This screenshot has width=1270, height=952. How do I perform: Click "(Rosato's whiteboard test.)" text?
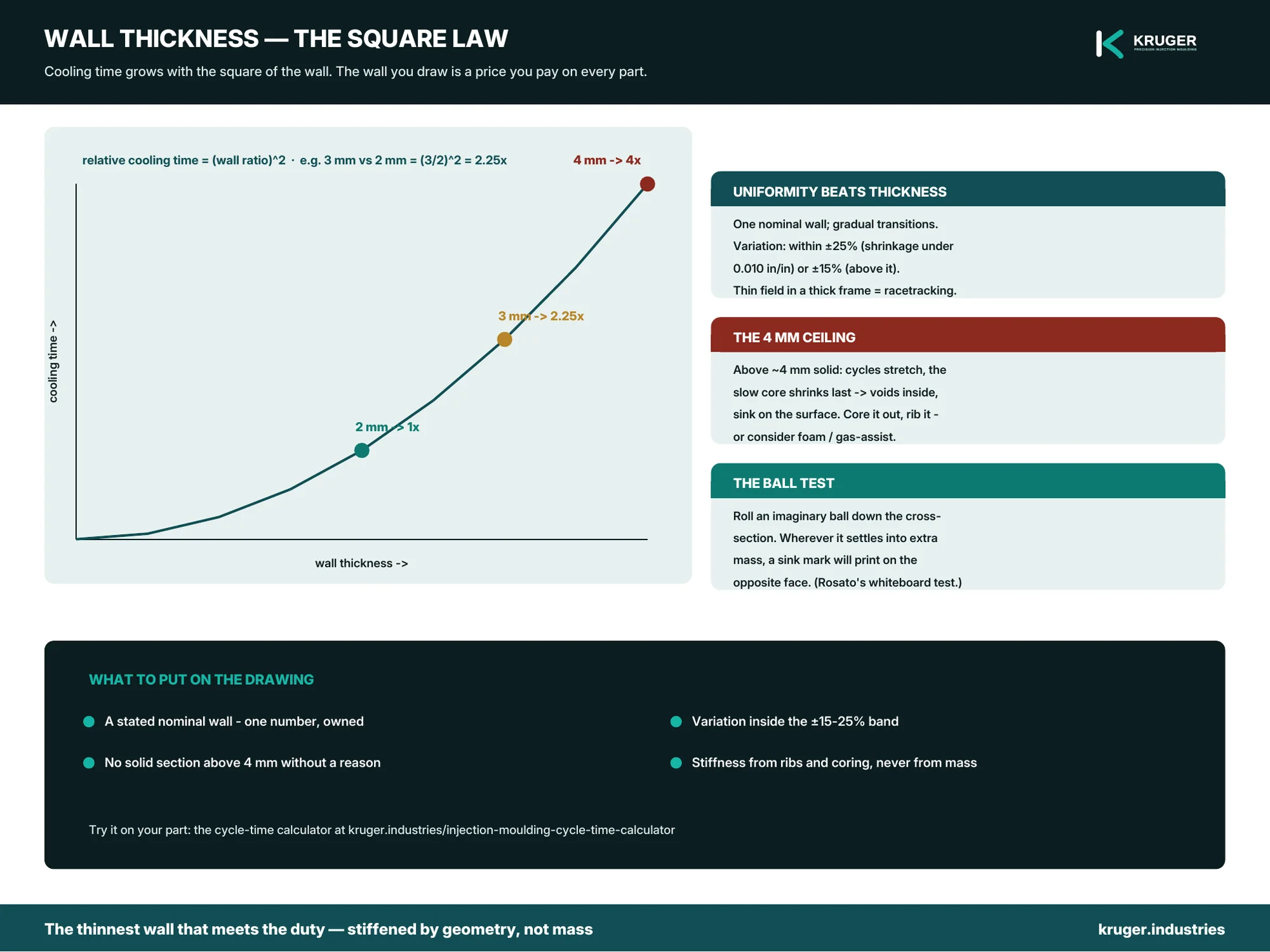[x=888, y=583]
